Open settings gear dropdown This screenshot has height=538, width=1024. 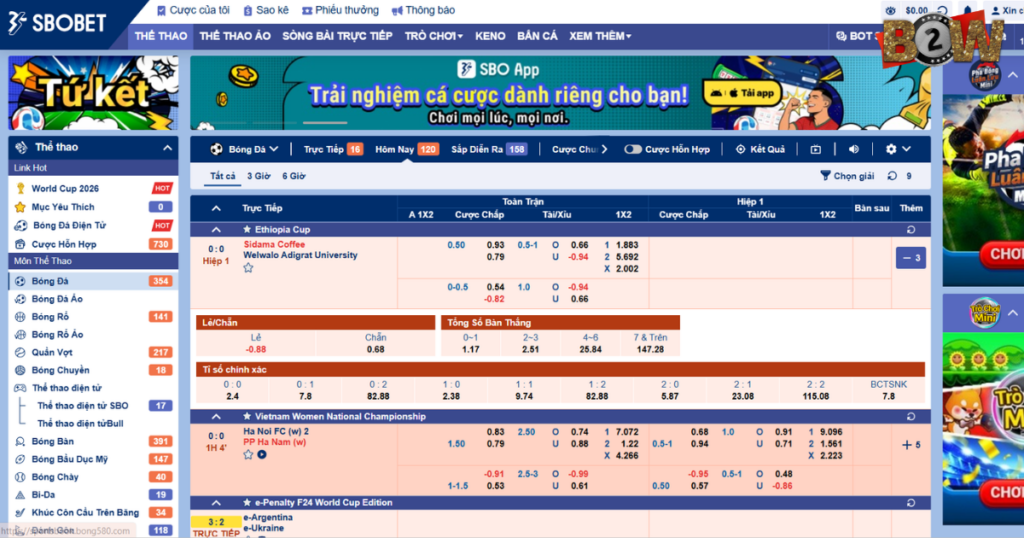pos(898,150)
